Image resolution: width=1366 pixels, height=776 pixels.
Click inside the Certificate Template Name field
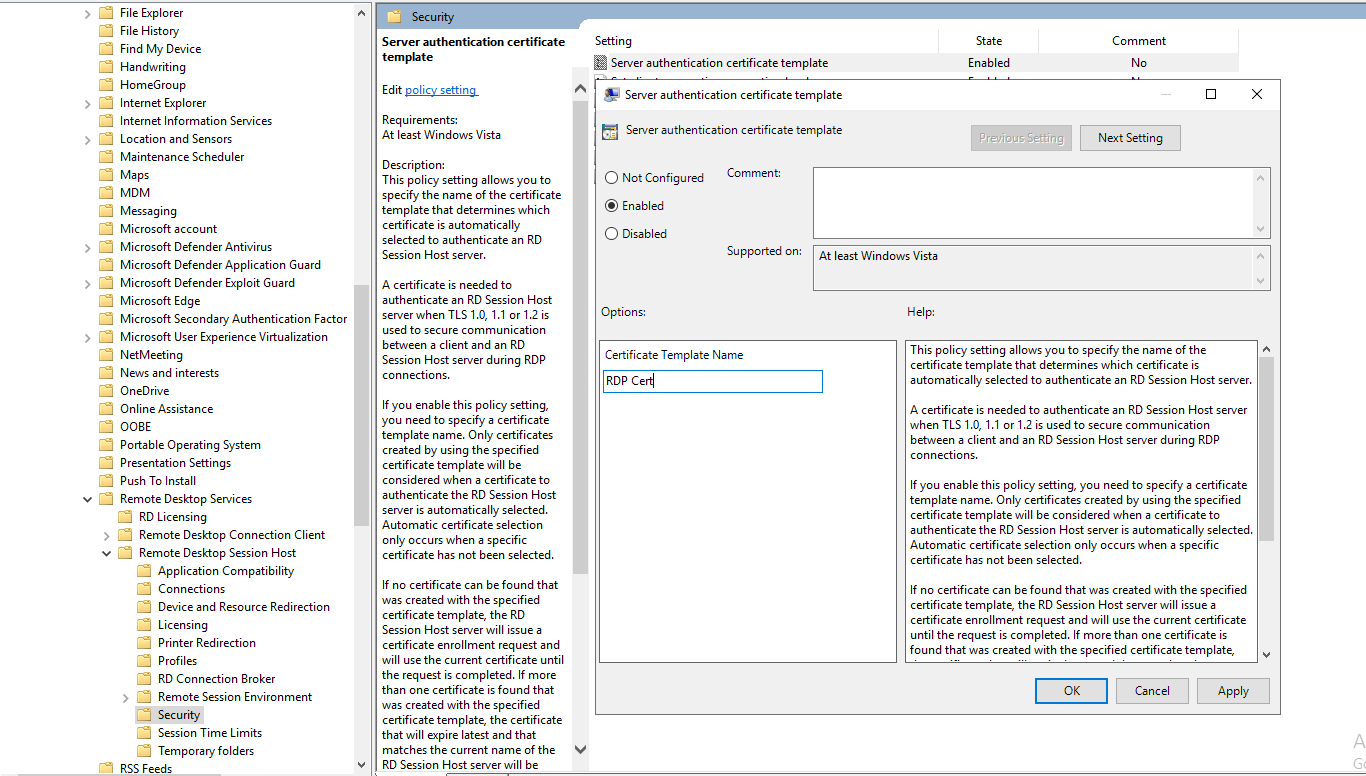pos(712,381)
